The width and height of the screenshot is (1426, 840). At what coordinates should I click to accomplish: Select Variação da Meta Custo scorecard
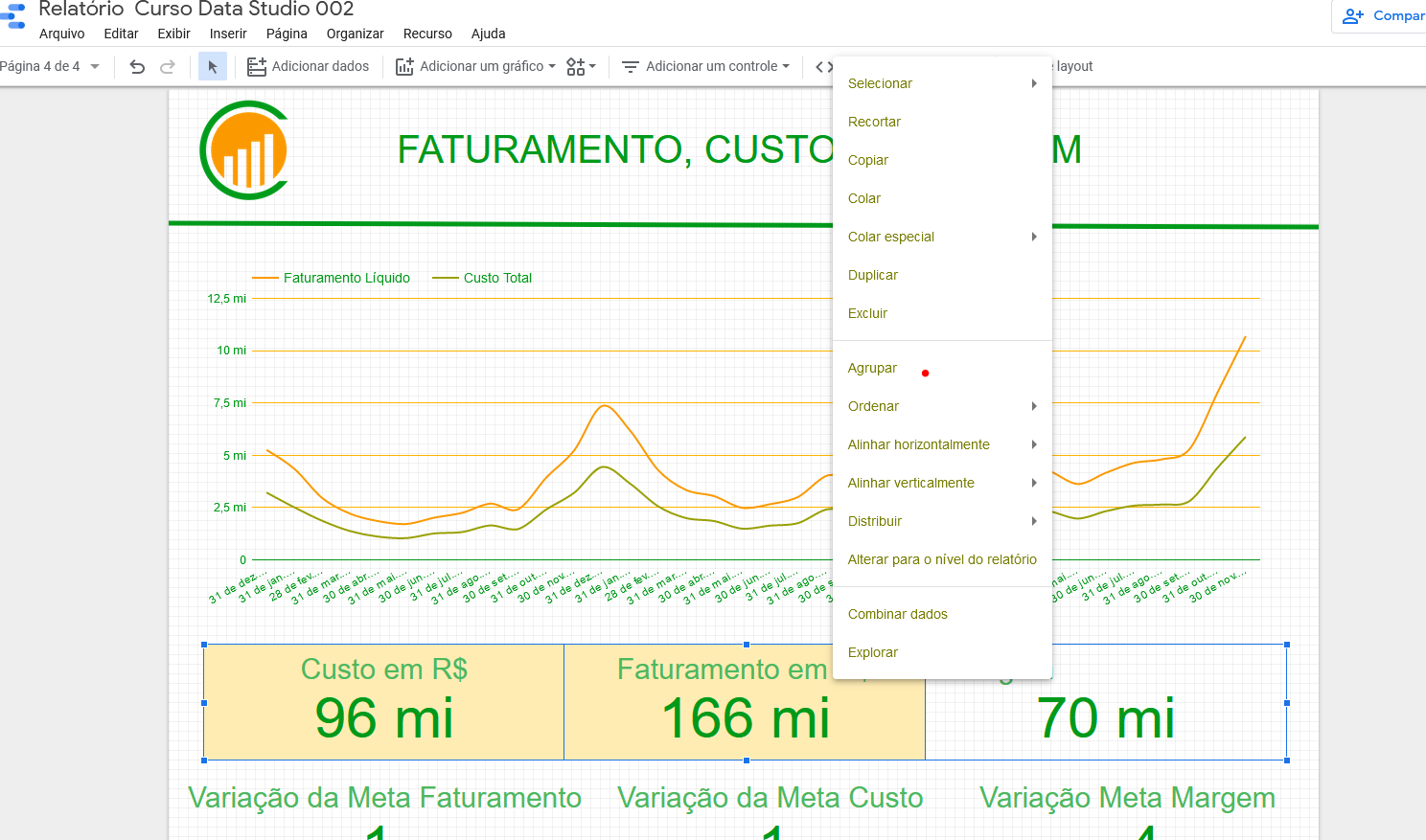770,812
